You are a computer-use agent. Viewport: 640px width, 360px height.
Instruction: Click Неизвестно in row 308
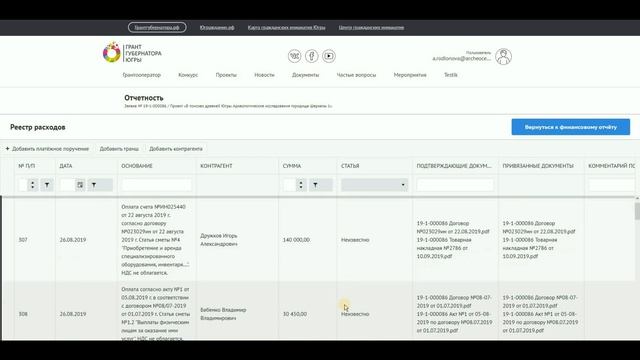pyautogui.click(x=355, y=314)
